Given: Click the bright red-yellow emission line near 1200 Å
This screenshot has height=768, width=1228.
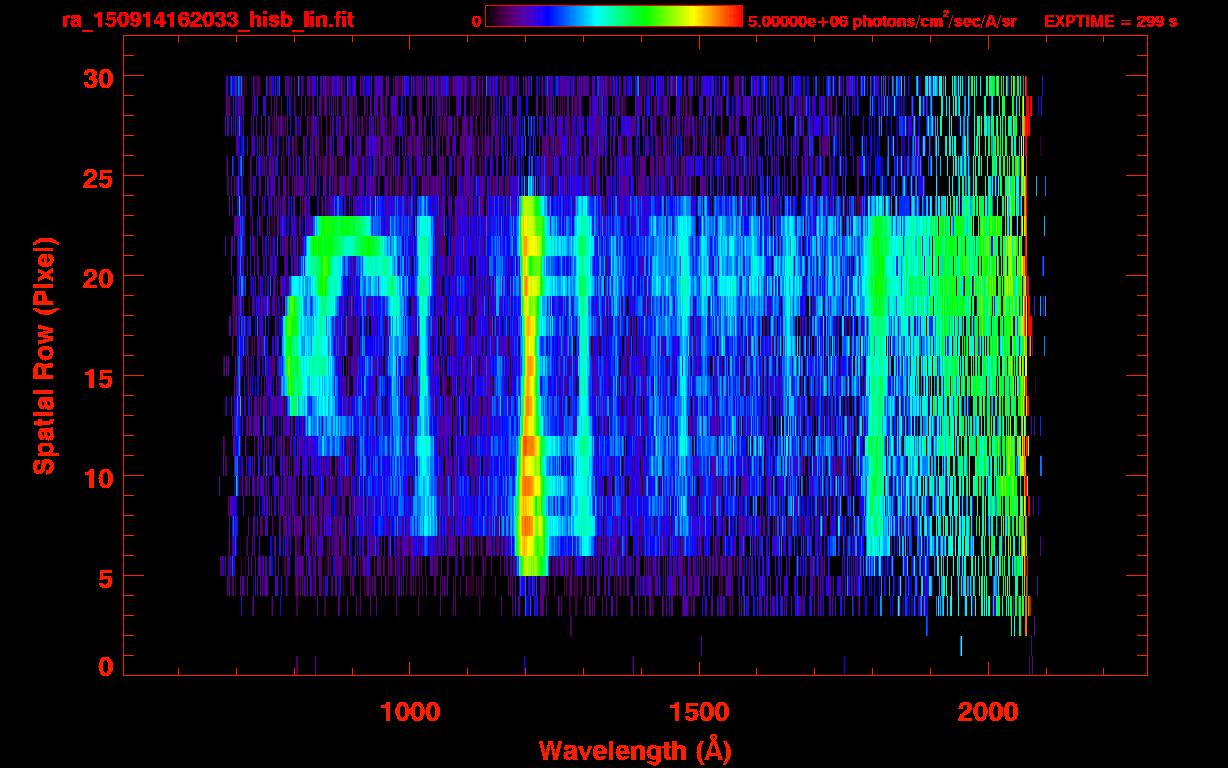Looking at the screenshot, I should [x=530, y=385].
